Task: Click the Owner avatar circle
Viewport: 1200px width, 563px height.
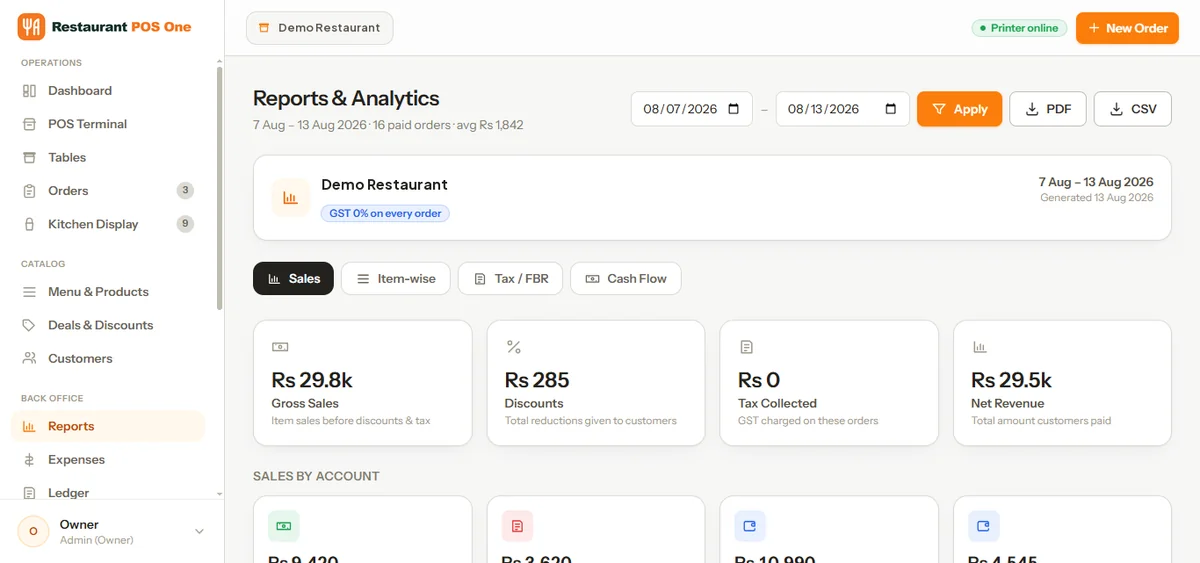Action: (x=33, y=532)
